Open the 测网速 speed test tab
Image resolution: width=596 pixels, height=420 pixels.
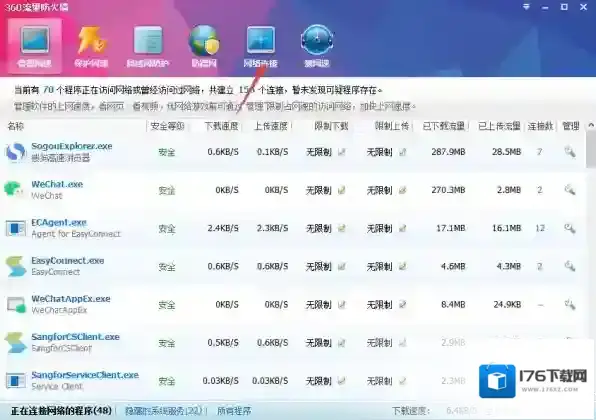[317, 46]
